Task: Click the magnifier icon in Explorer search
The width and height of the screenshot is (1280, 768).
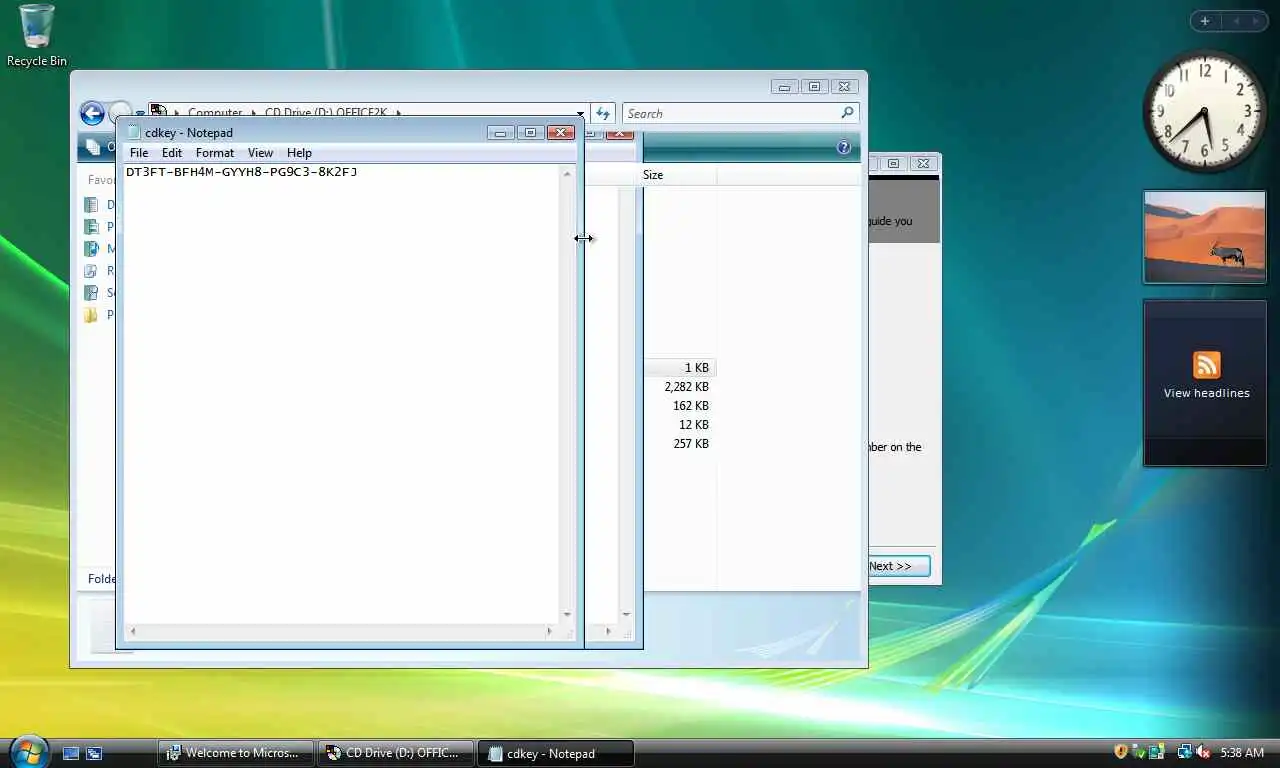Action: (847, 113)
